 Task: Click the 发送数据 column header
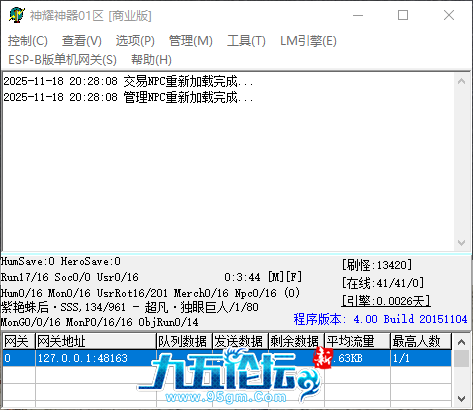coord(240,341)
